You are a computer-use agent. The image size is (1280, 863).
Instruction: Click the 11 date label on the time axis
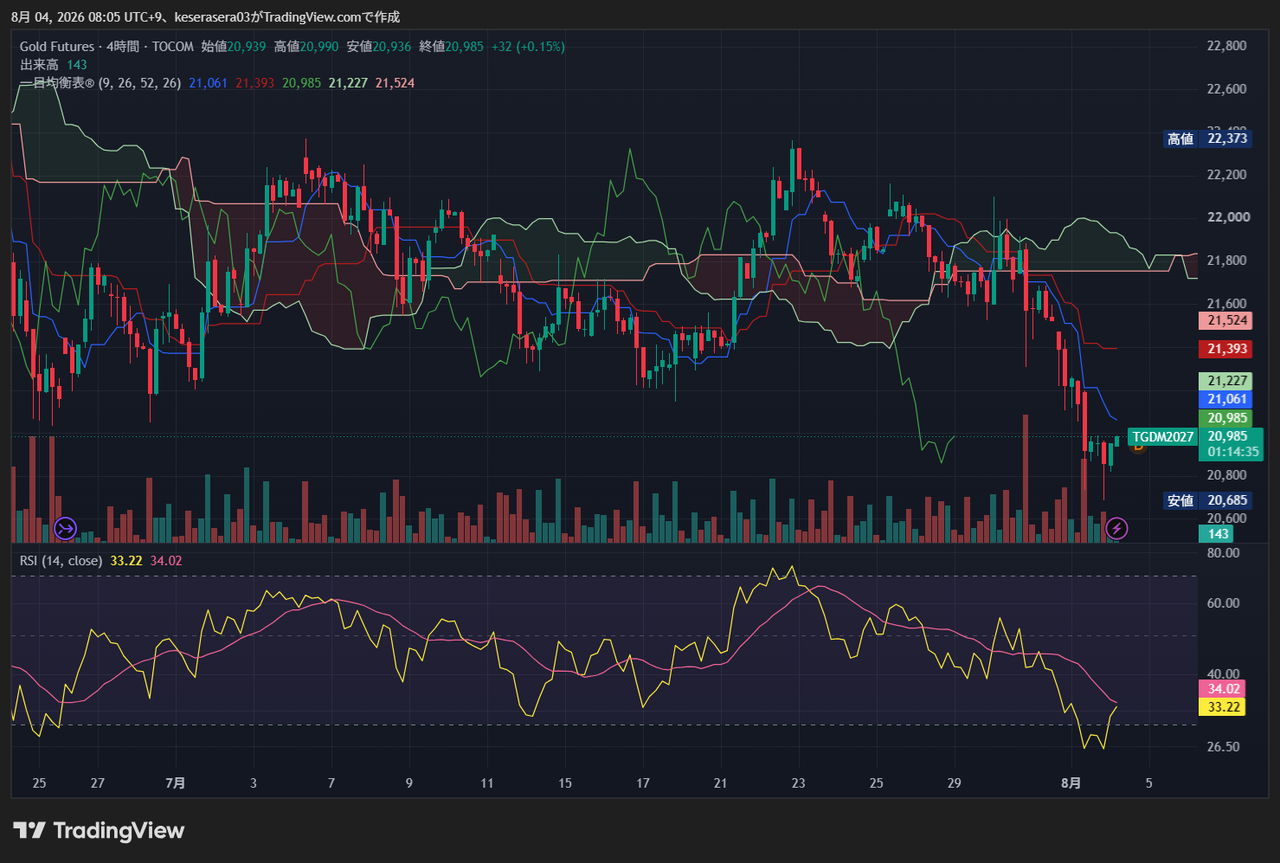coord(487,783)
